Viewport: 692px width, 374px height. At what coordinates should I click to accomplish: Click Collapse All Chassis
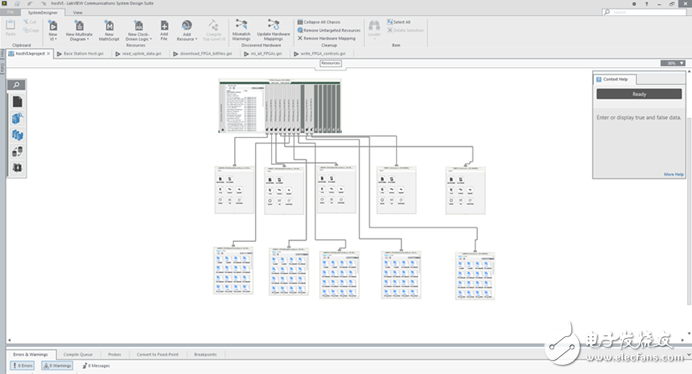pyautogui.click(x=319, y=22)
